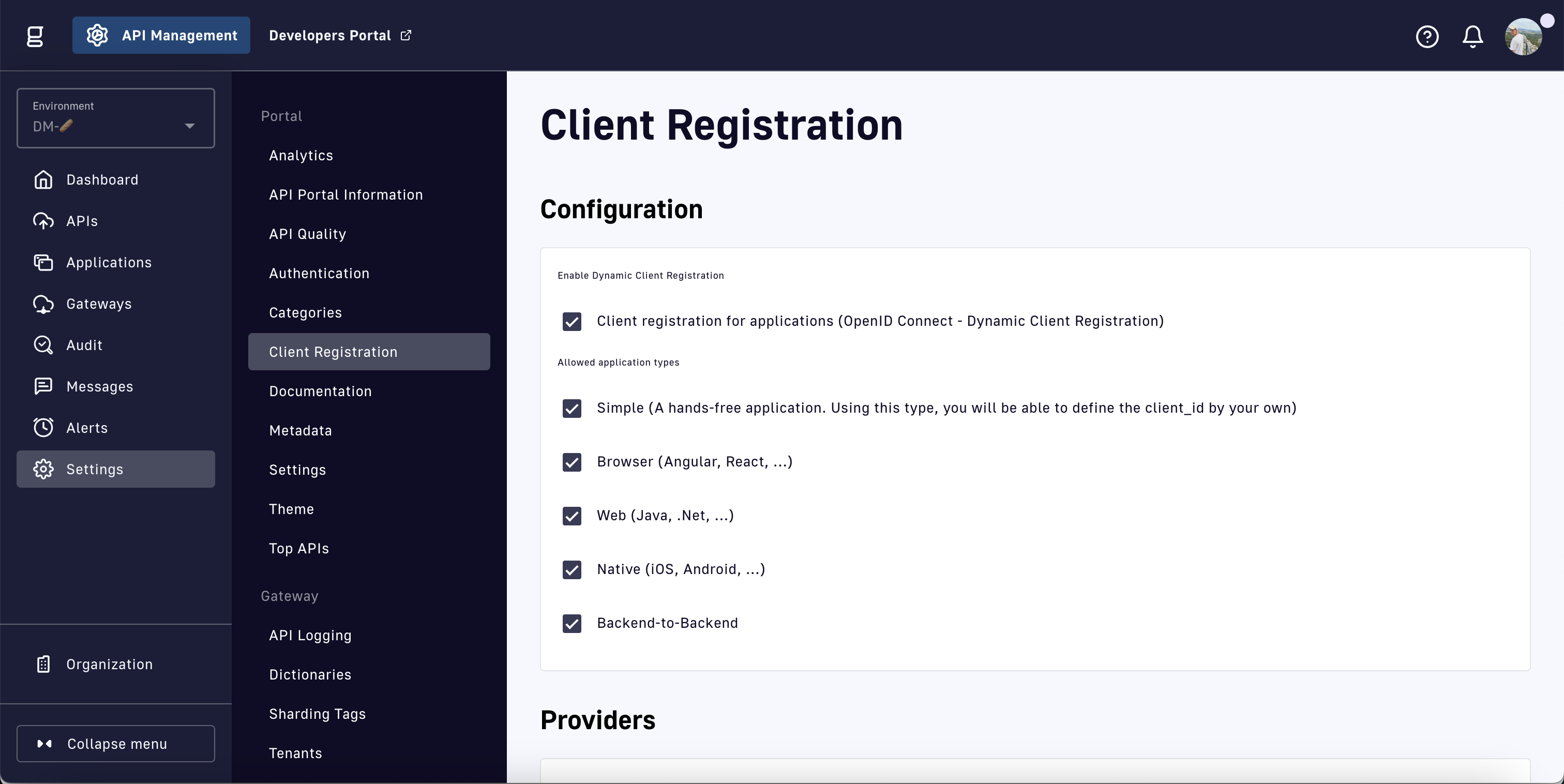Viewport: 1564px width, 784px height.
Task: Uncheck Native (iOS, Android) checkbox
Action: click(572, 569)
